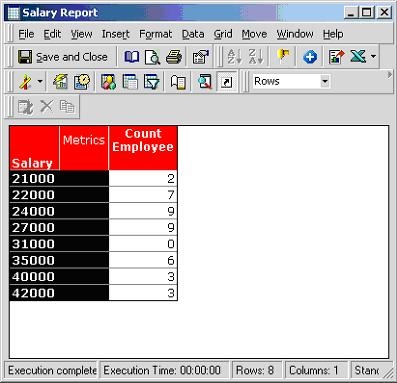Open the File menu
Image resolution: width=397 pixels, height=383 pixels.
26,34
